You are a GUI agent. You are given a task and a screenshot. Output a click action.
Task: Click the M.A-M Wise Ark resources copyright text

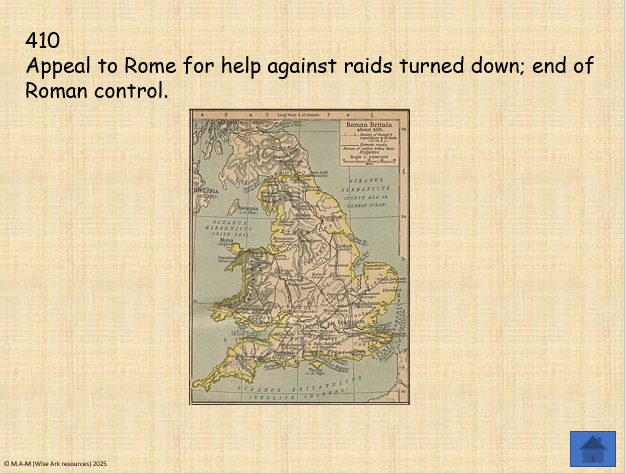54,465
